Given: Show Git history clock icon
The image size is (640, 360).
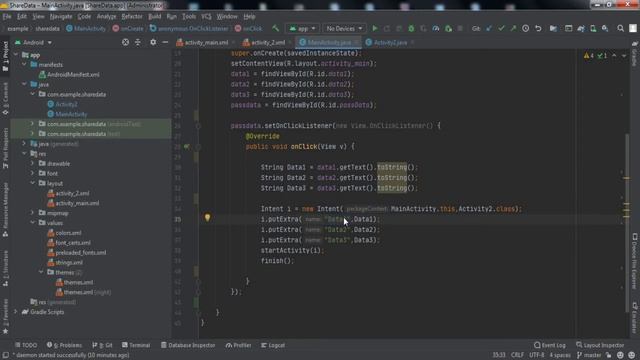Looking at the screenshot, I should click(x=526, y=29).
